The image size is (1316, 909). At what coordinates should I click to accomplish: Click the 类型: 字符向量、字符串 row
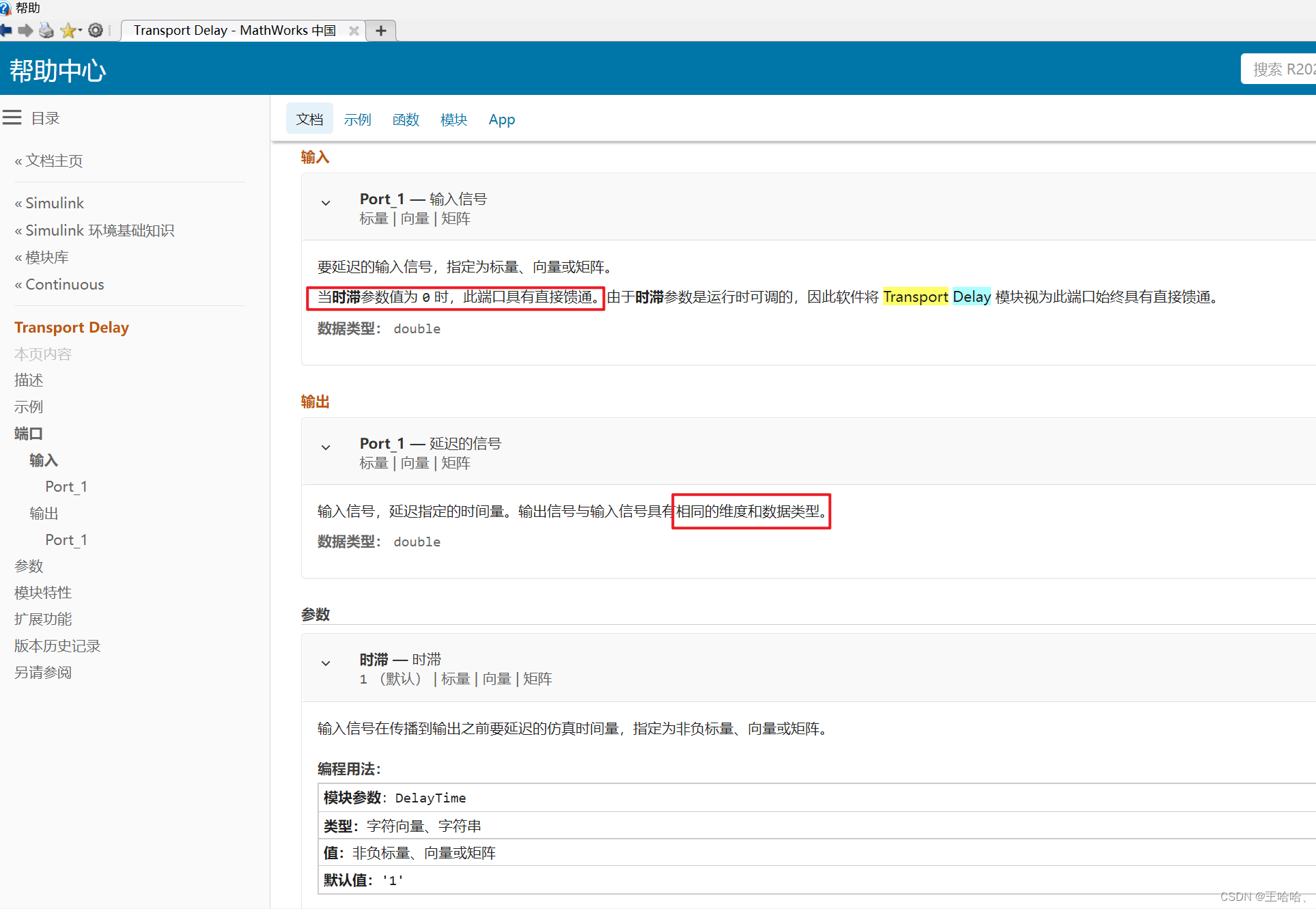(x=817, y=826)
